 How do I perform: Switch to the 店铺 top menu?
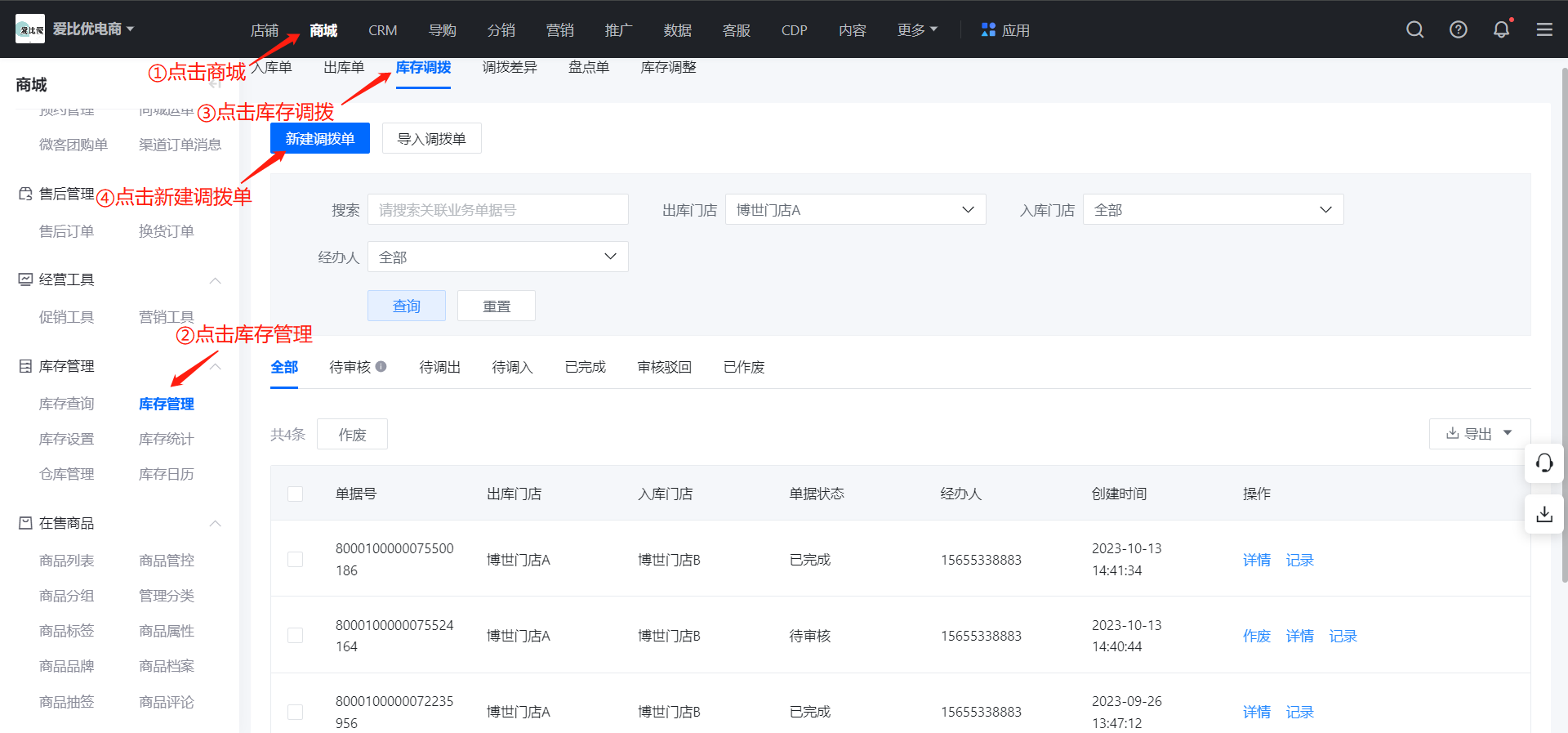[x=265, y=30]
